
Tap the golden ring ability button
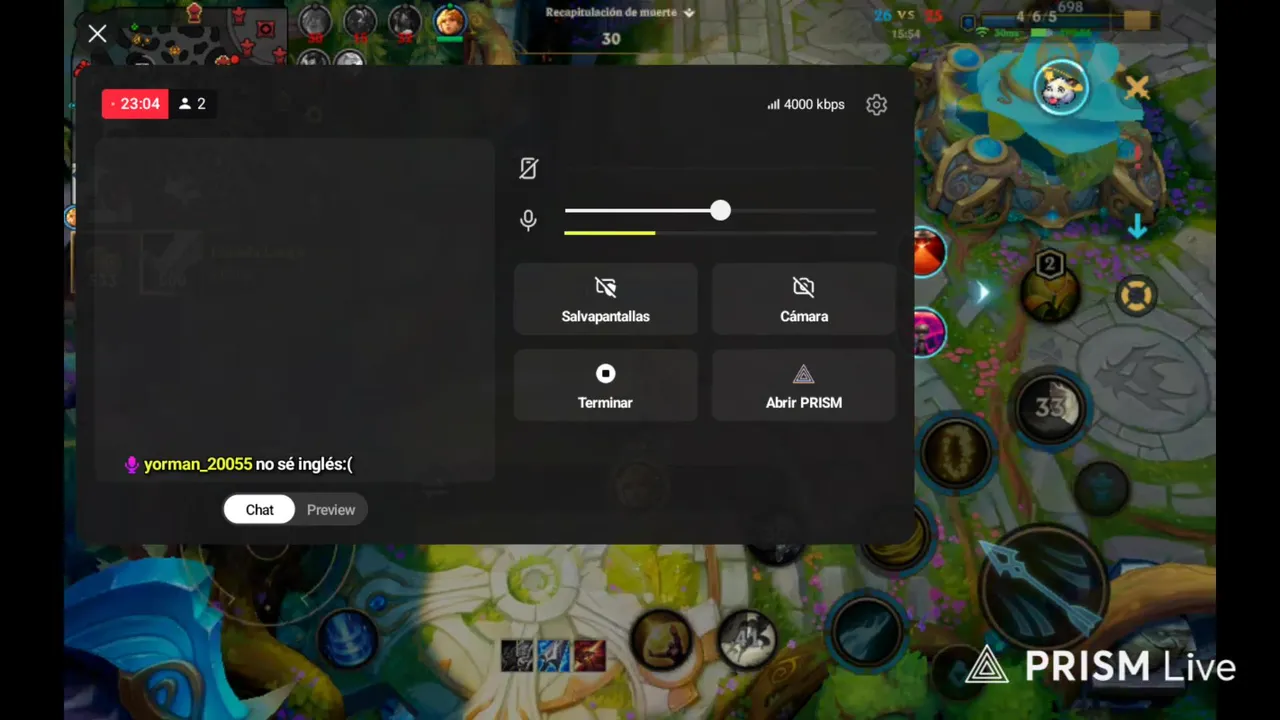click(x=955, y=455)
